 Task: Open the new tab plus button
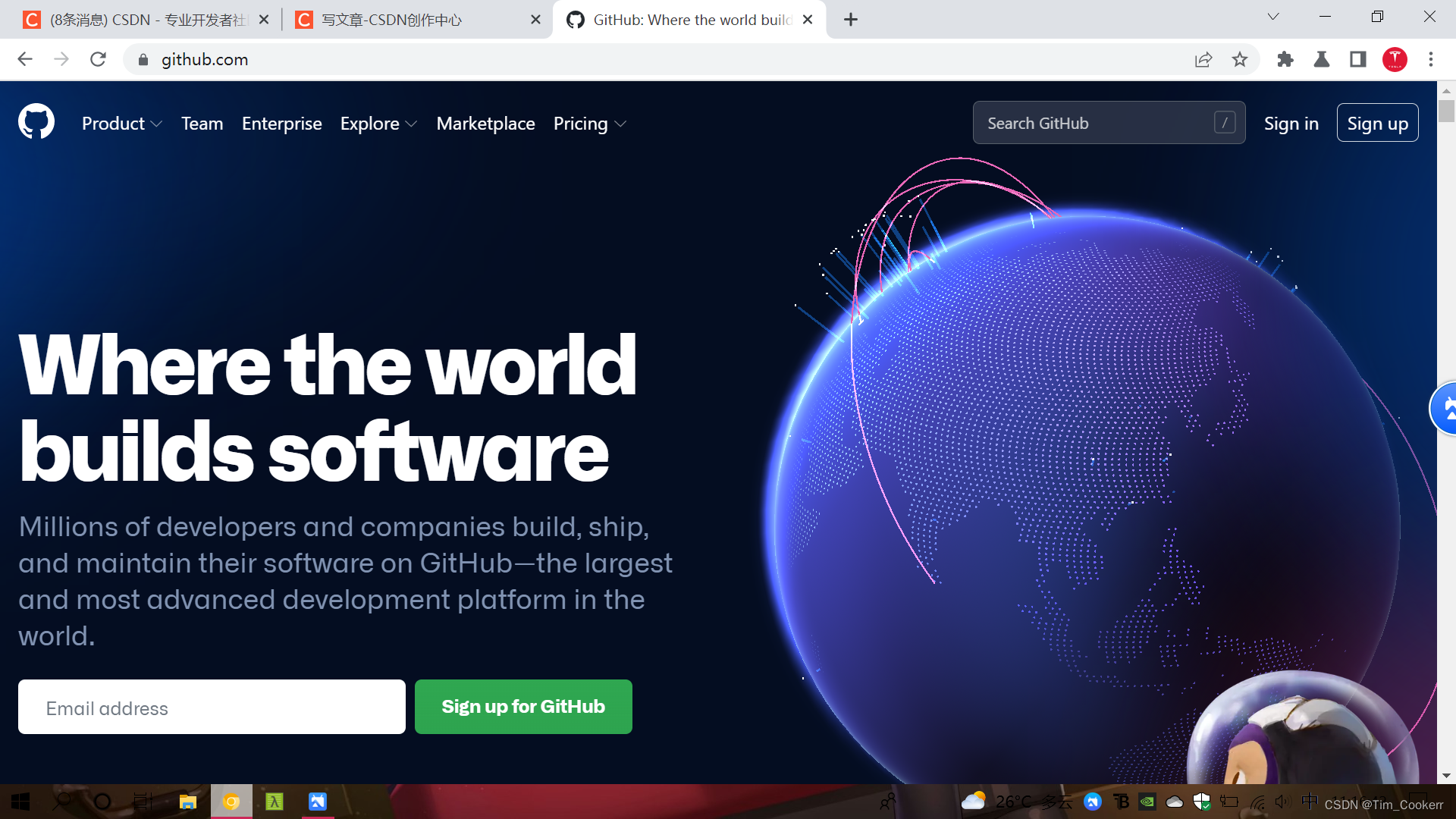(850, 20)
